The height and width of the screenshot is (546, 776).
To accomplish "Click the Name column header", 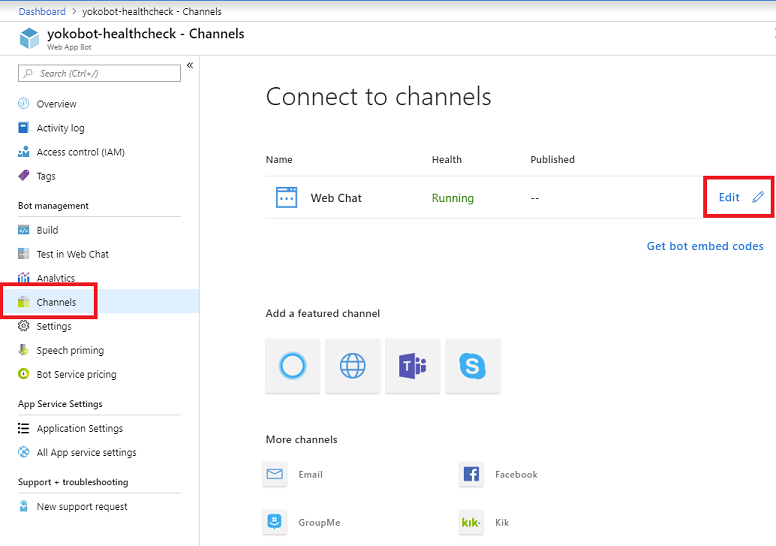I will tap(279, 159).
